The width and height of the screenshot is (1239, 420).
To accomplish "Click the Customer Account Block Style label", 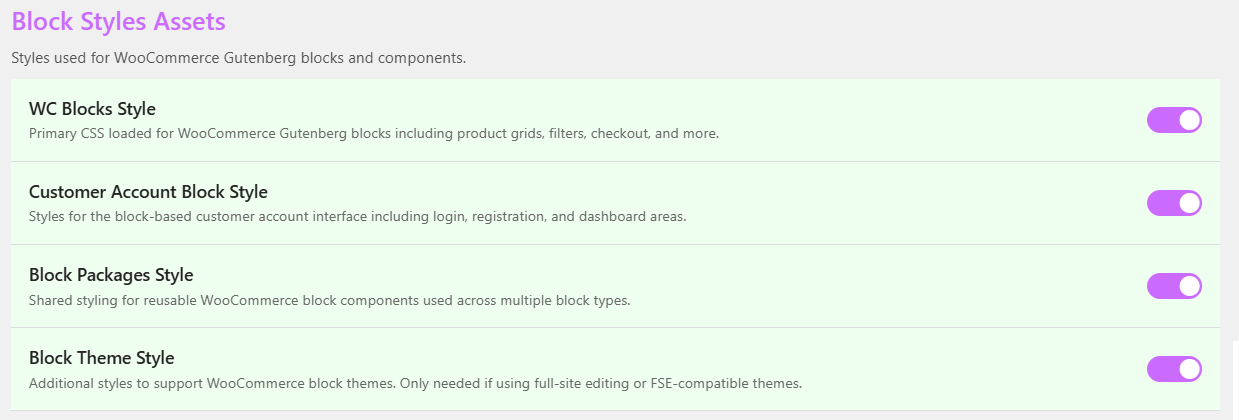I will 148,192.
